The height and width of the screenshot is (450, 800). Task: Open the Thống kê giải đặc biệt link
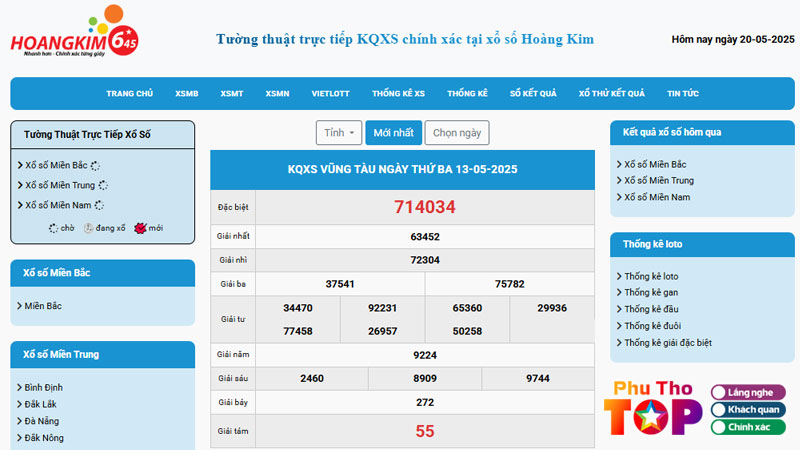coord(668,343)
